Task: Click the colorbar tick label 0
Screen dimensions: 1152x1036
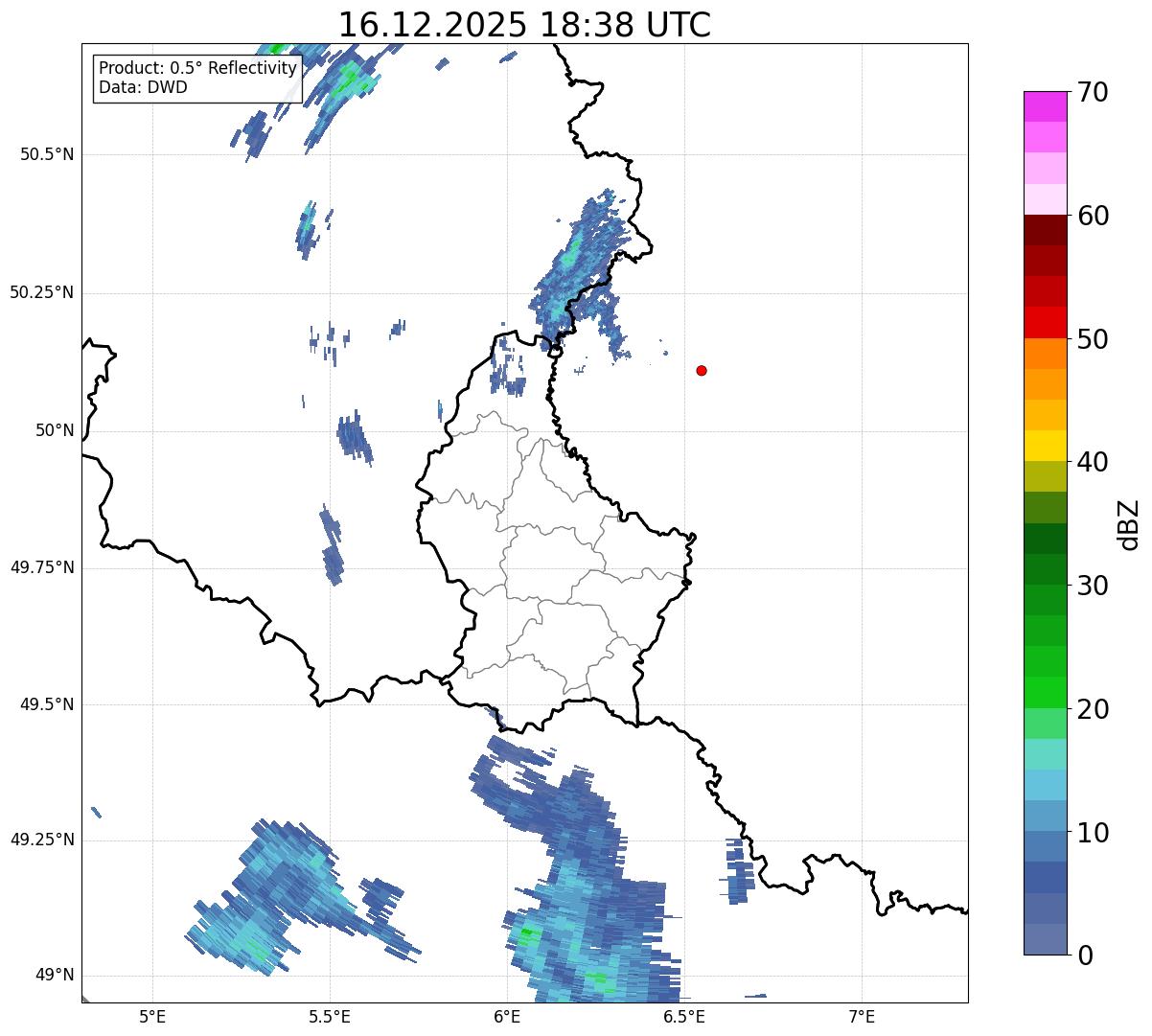Action: pos(1085,955)
